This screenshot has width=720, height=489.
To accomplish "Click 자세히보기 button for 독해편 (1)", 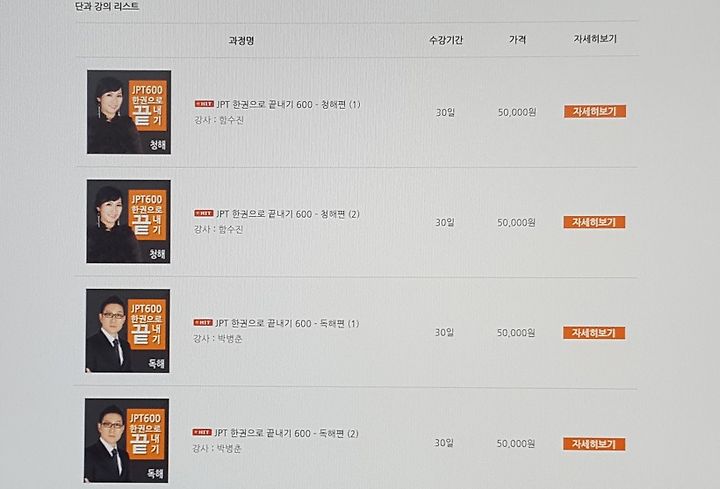I will 594,333.
